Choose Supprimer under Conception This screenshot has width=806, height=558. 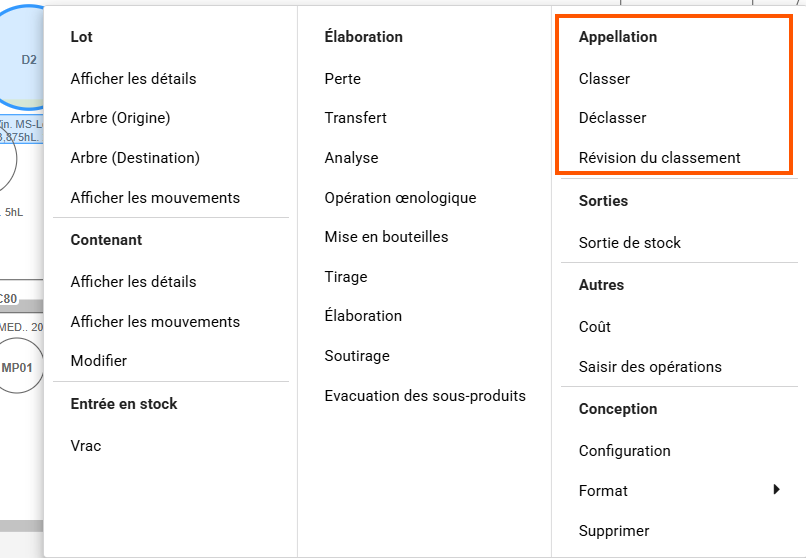(x=614, y=531)
